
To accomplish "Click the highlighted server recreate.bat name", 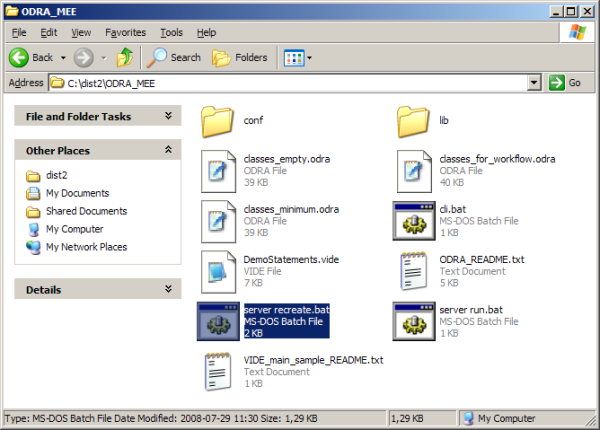I will coord(287,309).
